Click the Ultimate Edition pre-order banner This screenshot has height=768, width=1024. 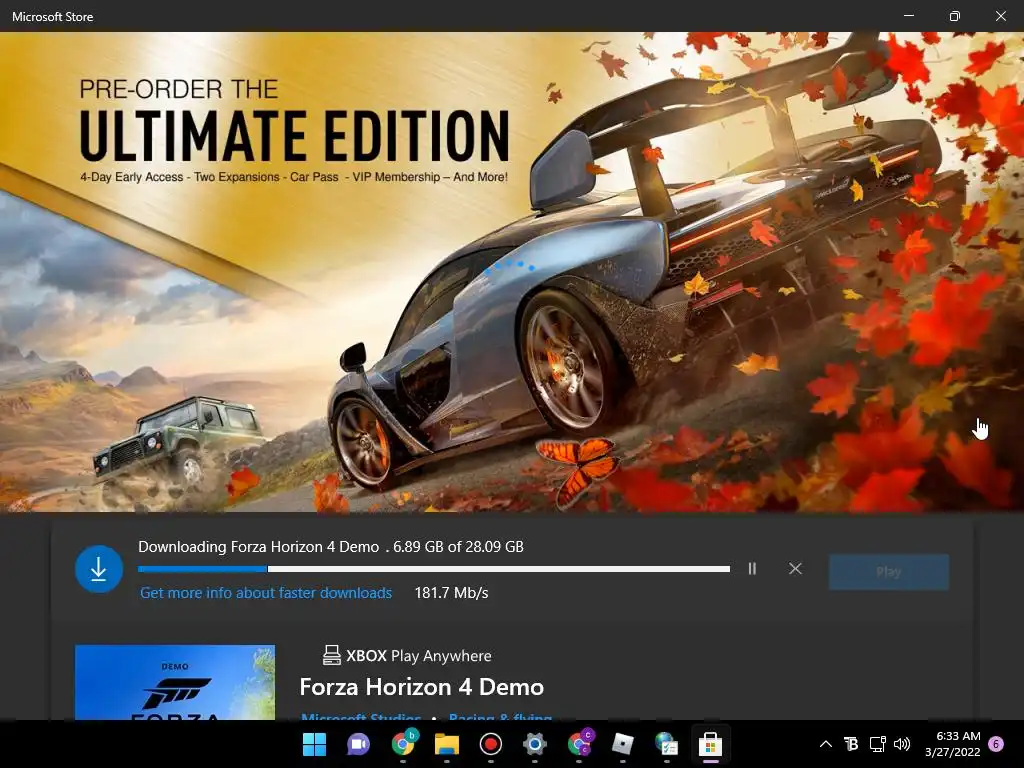[x=512, y=272]
